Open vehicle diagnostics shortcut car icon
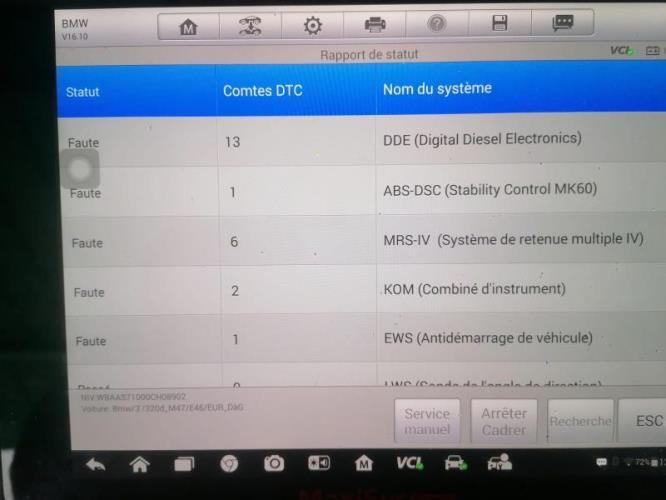This screenshot has height=500, width=666. pyautogui.click(x=455, y=463)
